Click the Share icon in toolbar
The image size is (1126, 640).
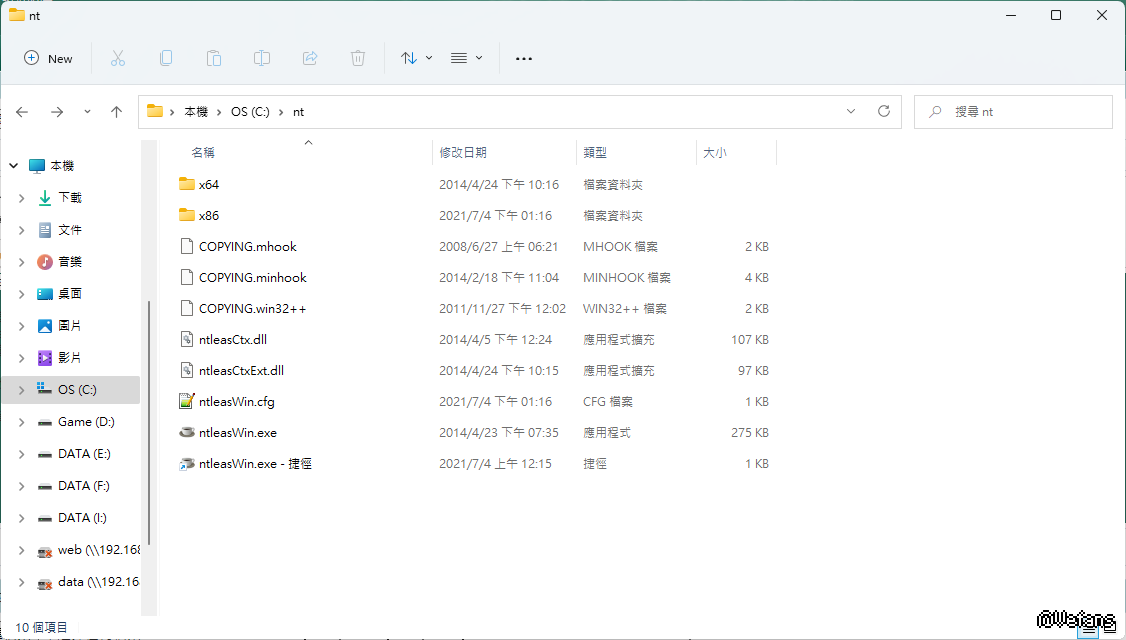(310, 58)
